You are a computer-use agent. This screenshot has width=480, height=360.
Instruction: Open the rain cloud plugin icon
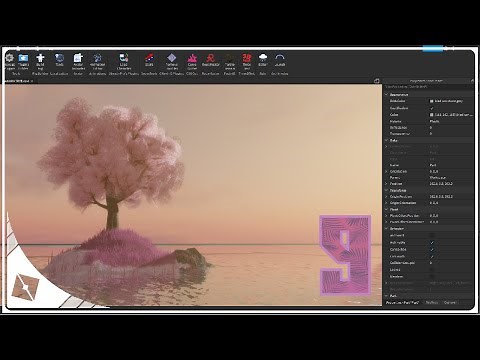point(263,58)
